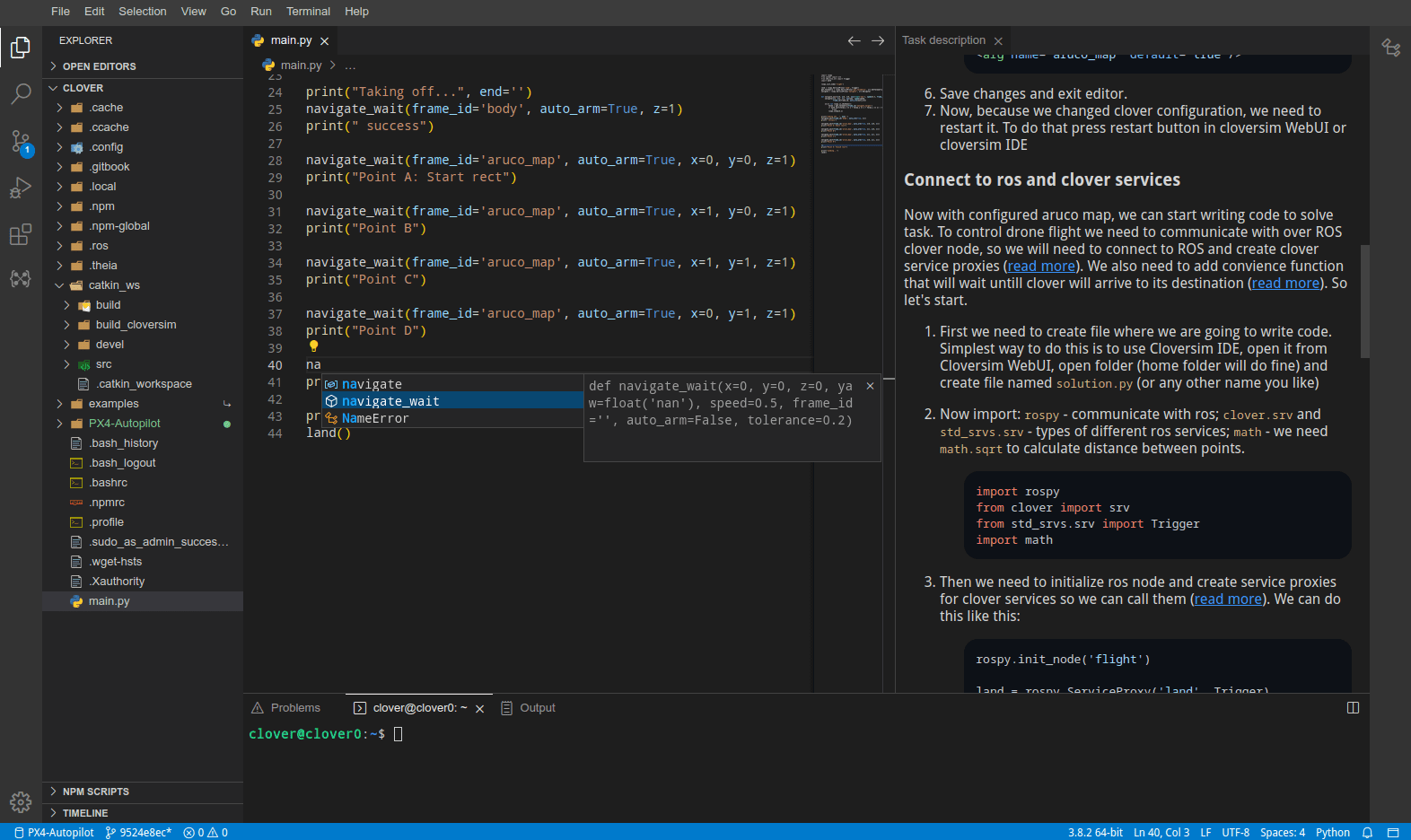1411x840 pixels.
Task: Click the lightbulb code action icon
Action: click(x=313, y=346)
